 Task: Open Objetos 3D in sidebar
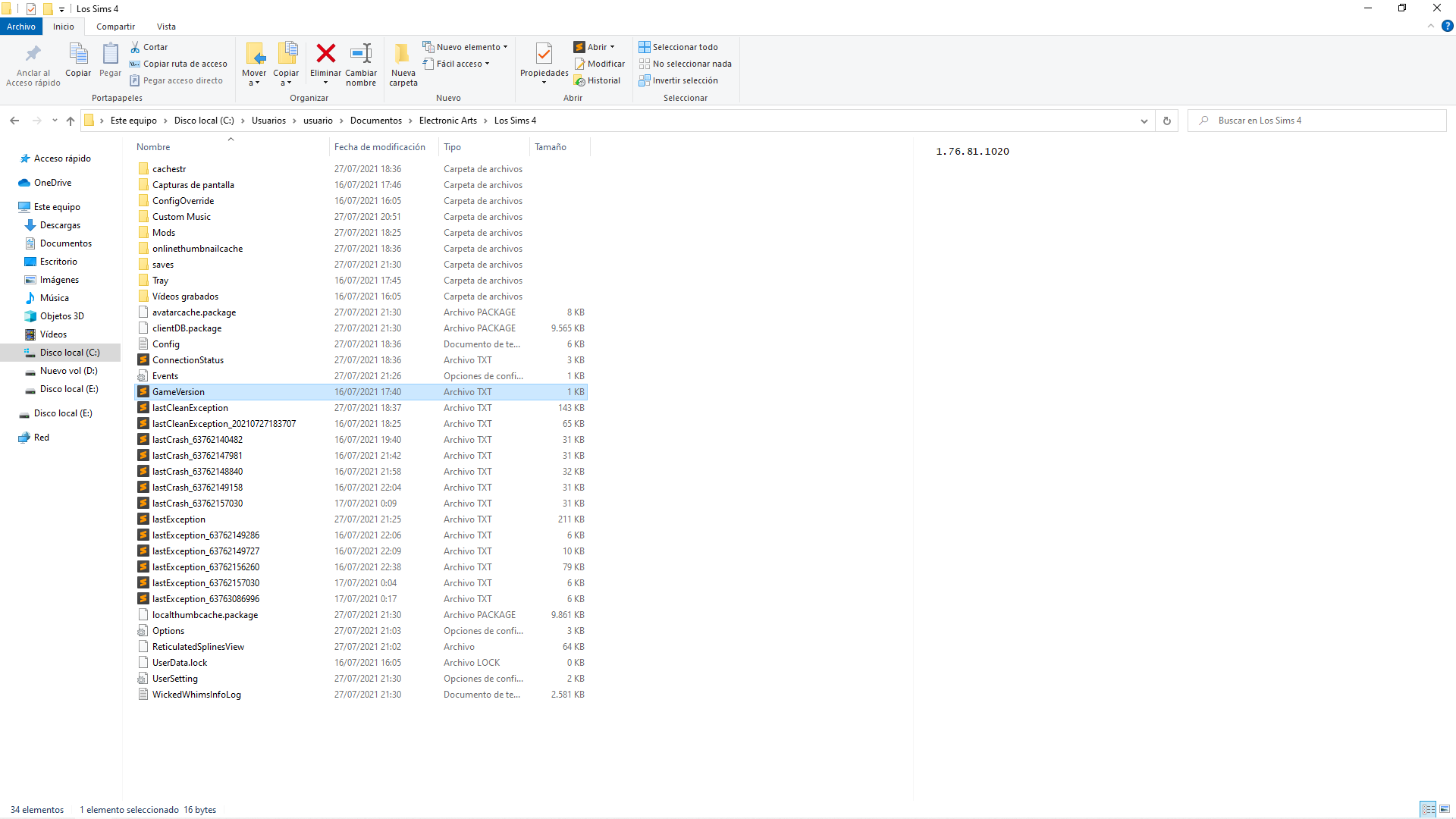tap(55, 316)
